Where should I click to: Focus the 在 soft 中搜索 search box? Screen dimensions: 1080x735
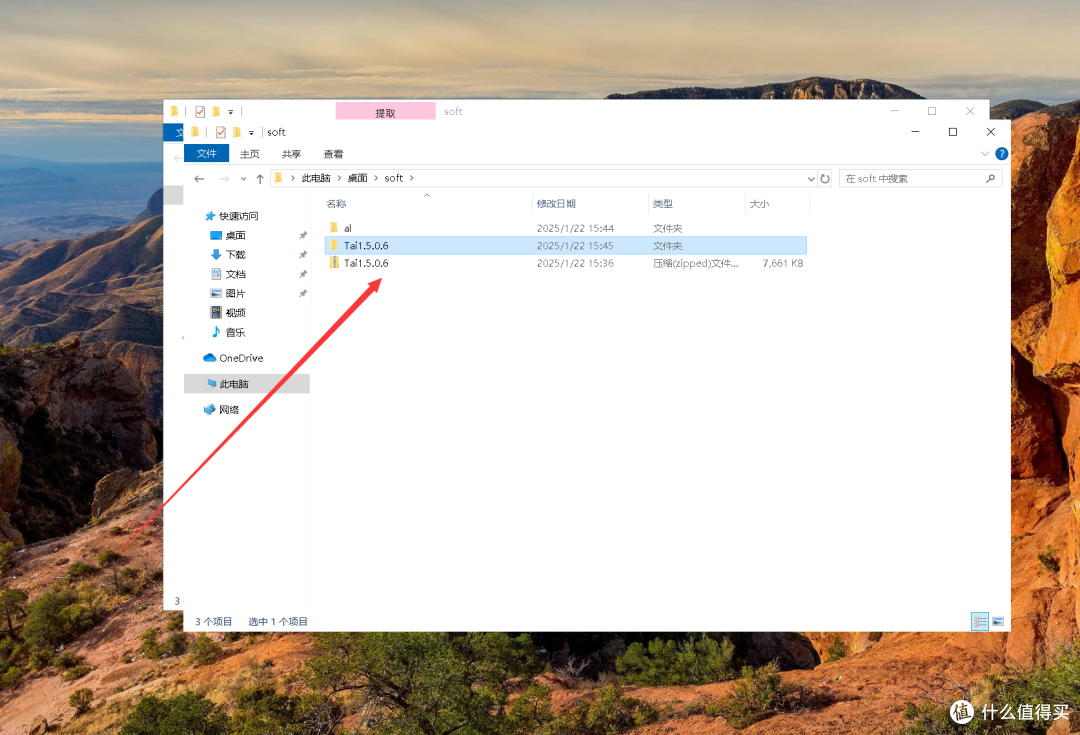(x=920, y=178)
